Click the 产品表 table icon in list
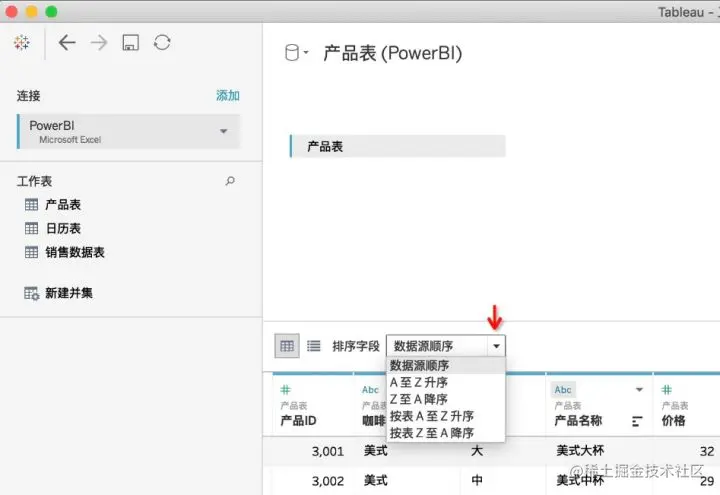Image resolution: width=720 pixels, height=495 pixels. 31,205
